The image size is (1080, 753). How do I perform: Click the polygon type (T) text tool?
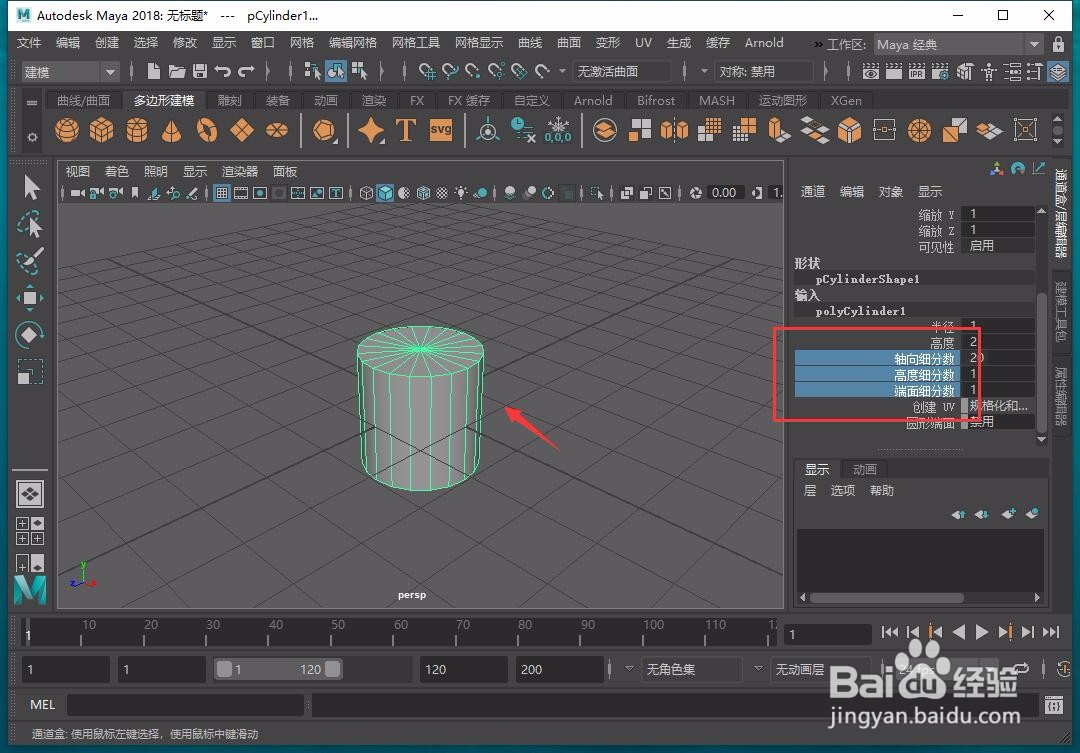click(x=406, y=130)
